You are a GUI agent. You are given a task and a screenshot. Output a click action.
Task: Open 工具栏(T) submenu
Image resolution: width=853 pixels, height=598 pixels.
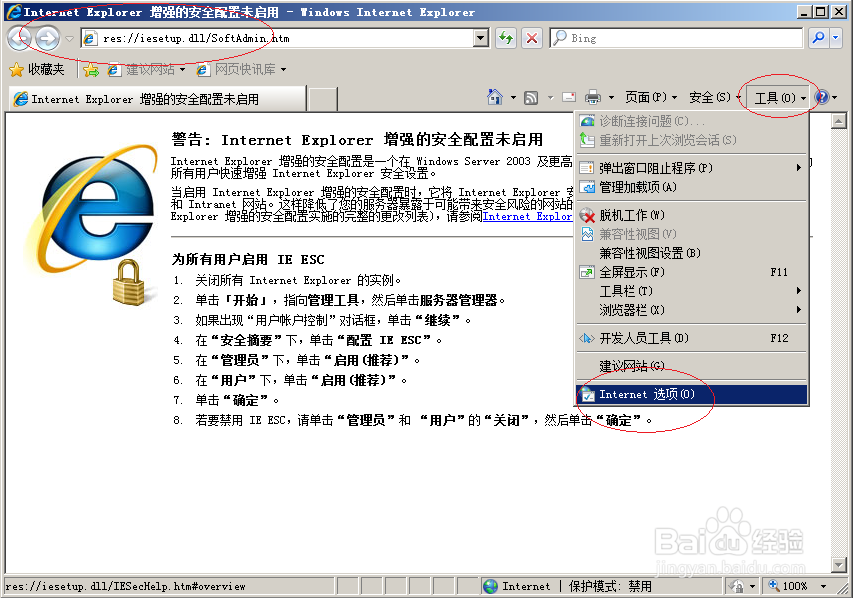click(691, 291)
